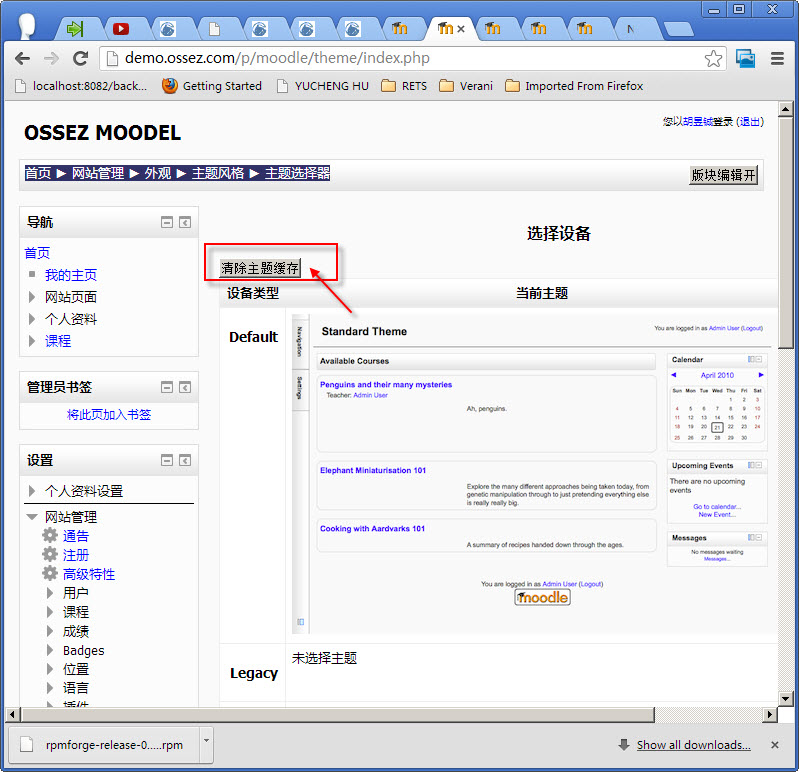The image size is (799, 772).
Task: Hide the 管理员书签 block contents
Action: (167, 387)
